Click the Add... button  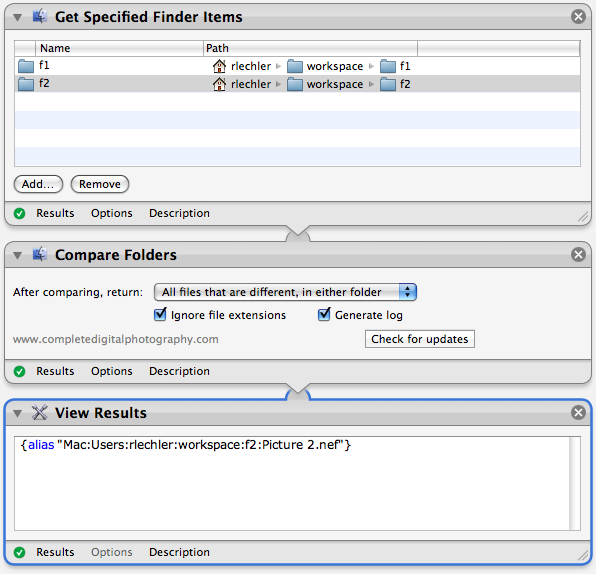[38, 184]
